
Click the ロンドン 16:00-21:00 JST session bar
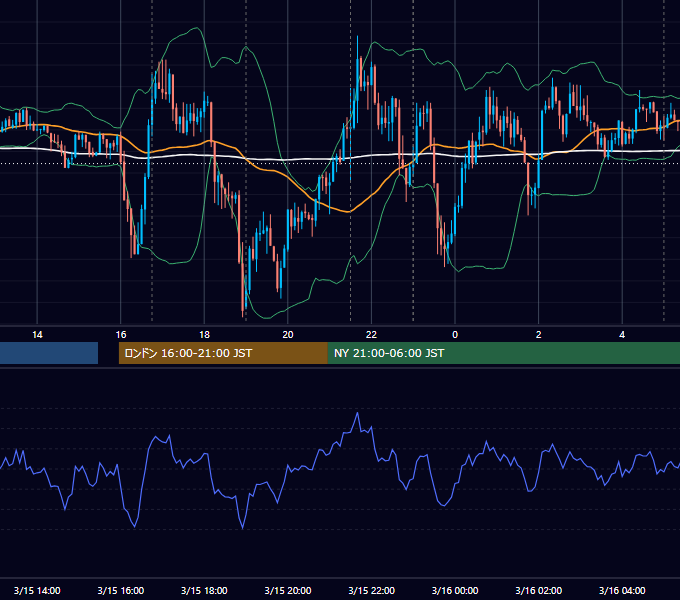click(x=223, y=353)
